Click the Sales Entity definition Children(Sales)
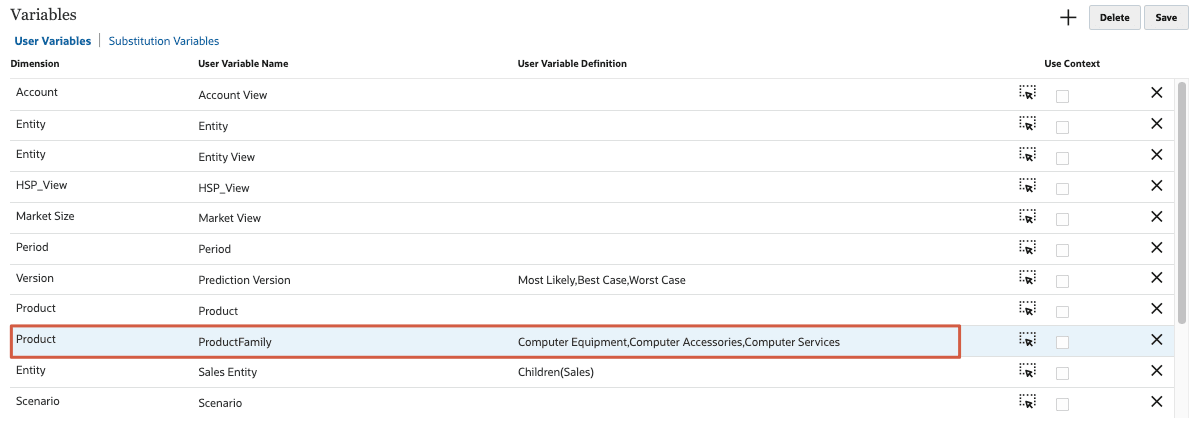The image size is (1196, 442). 558,372
